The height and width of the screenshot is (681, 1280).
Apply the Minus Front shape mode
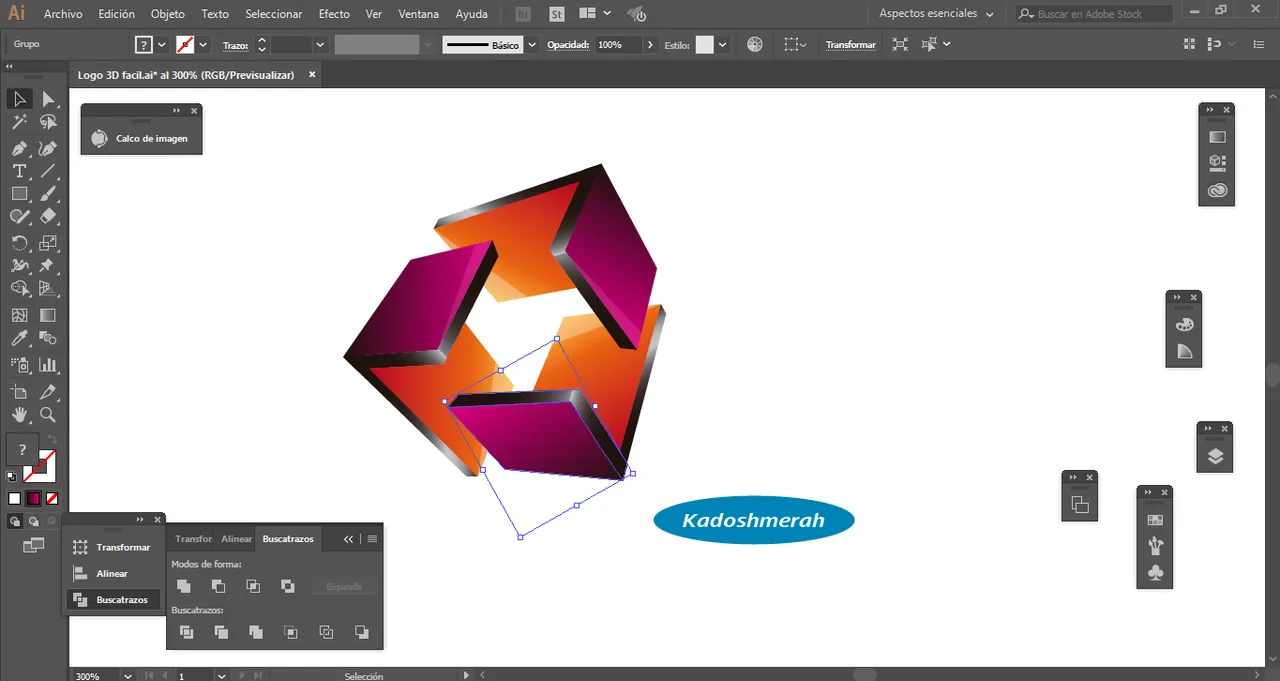218,586
